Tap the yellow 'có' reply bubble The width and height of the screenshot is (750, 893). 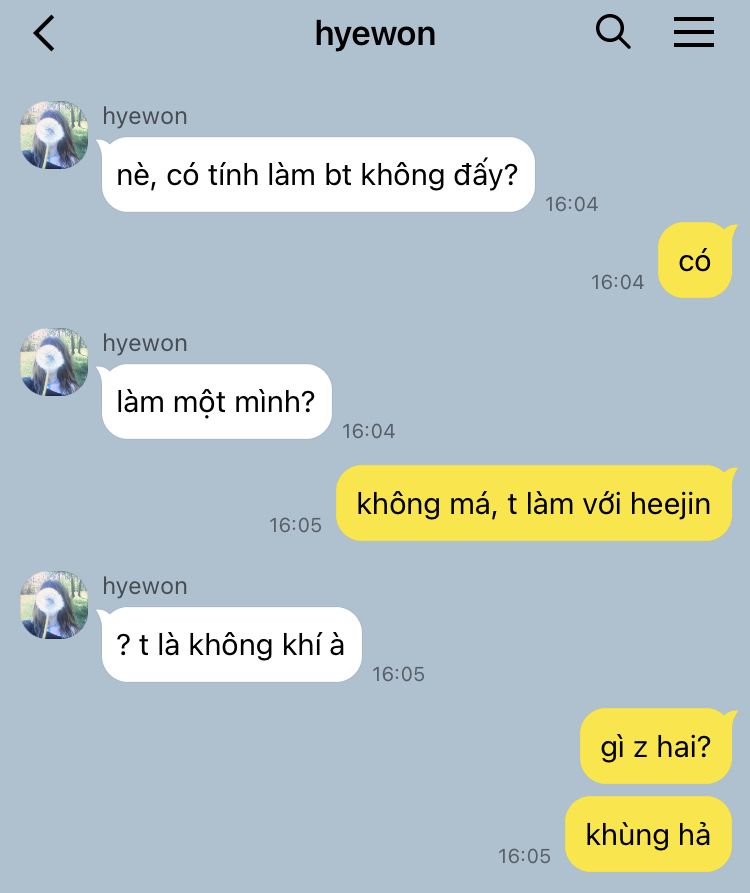[695, 260]
